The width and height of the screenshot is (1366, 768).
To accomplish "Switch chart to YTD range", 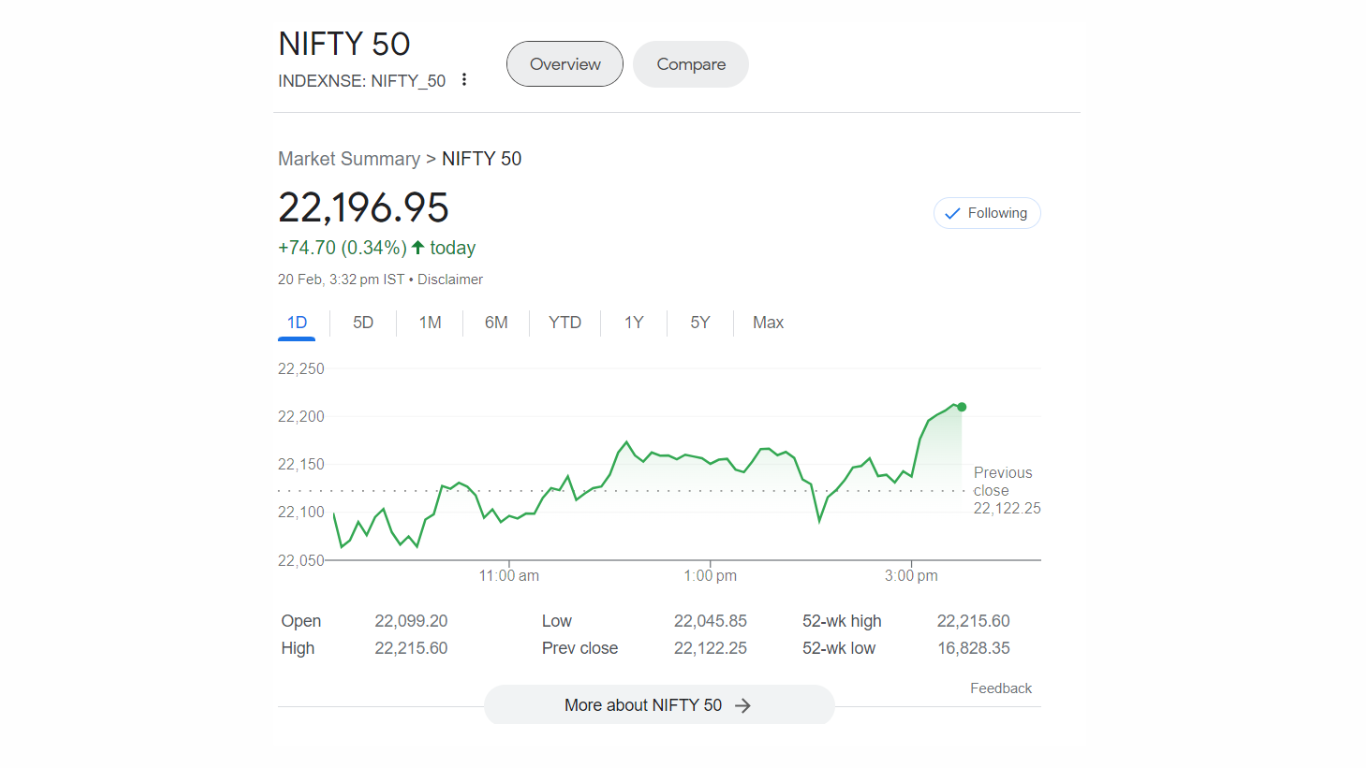I will pyautogui.click(x=565, y=322).
